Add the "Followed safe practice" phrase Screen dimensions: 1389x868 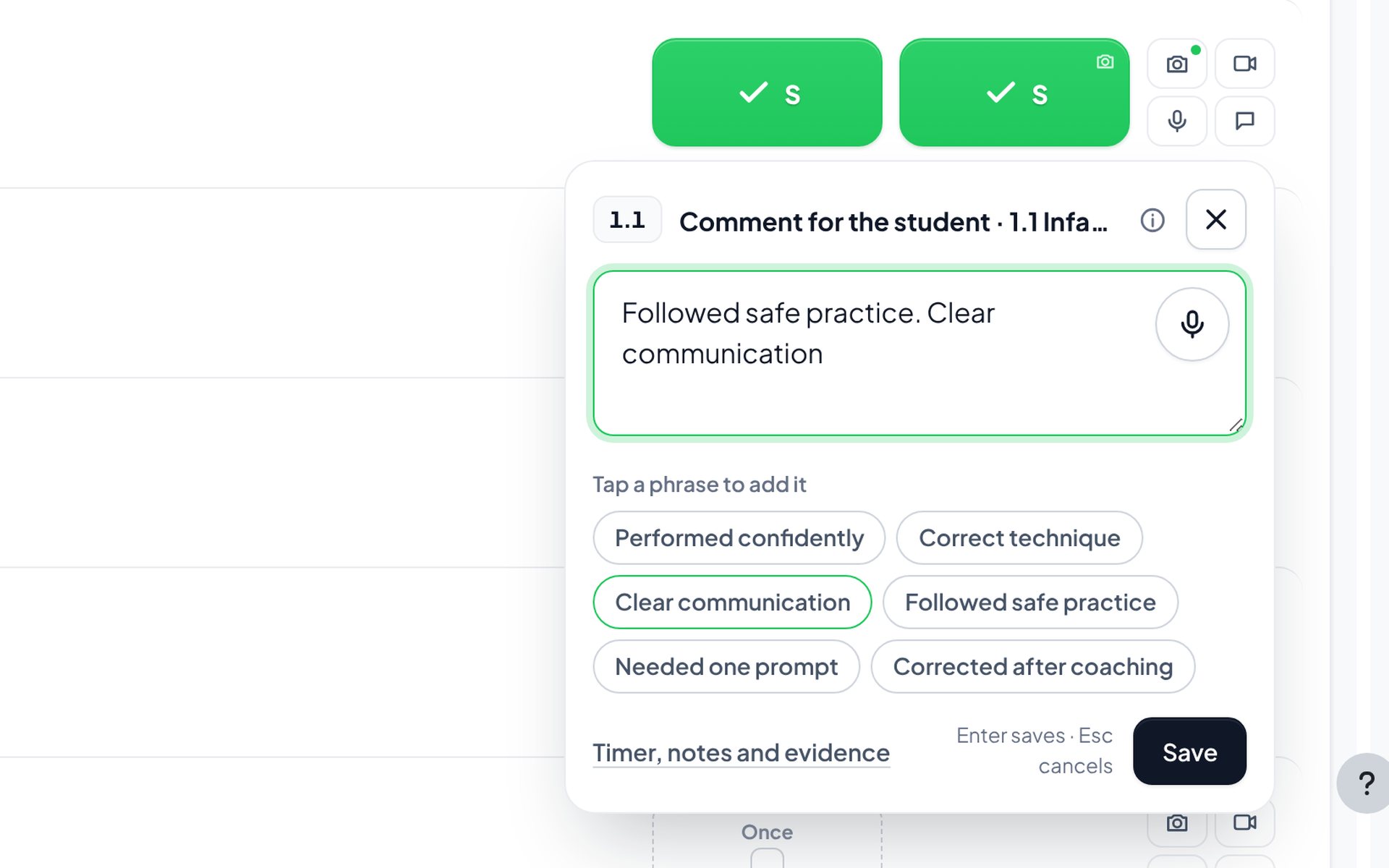click(x=1030, y=602)
